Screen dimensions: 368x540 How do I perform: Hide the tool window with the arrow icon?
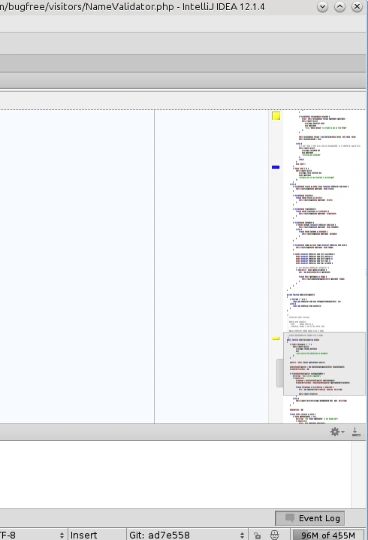356,432
